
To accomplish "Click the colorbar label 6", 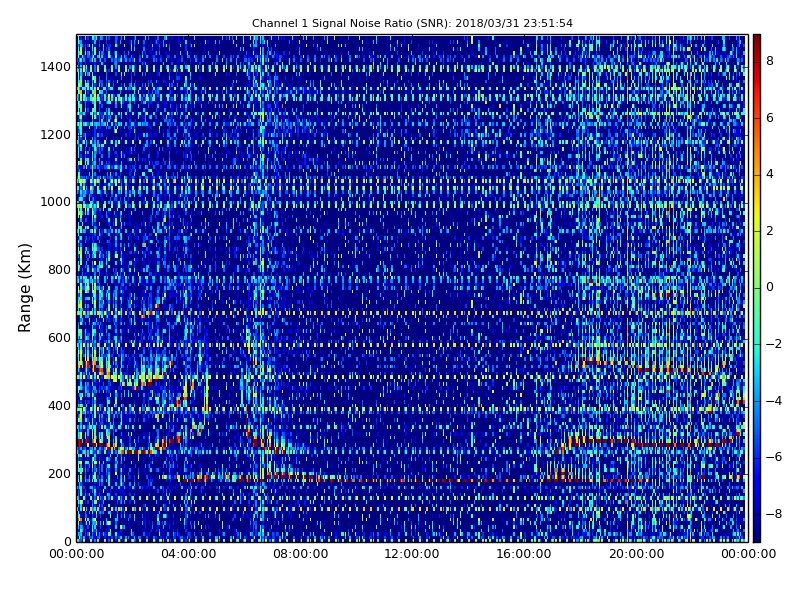I will pos(770,118).
